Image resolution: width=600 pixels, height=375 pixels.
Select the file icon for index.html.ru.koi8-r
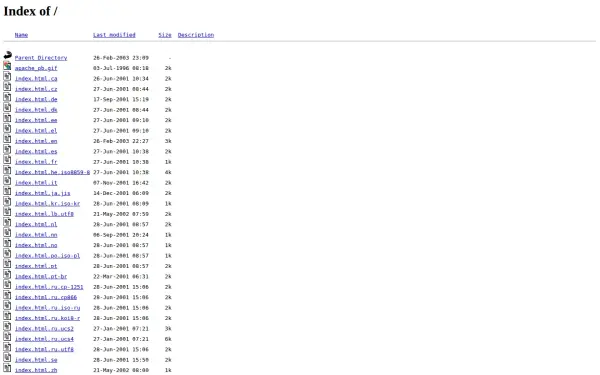tap(7, 316)
